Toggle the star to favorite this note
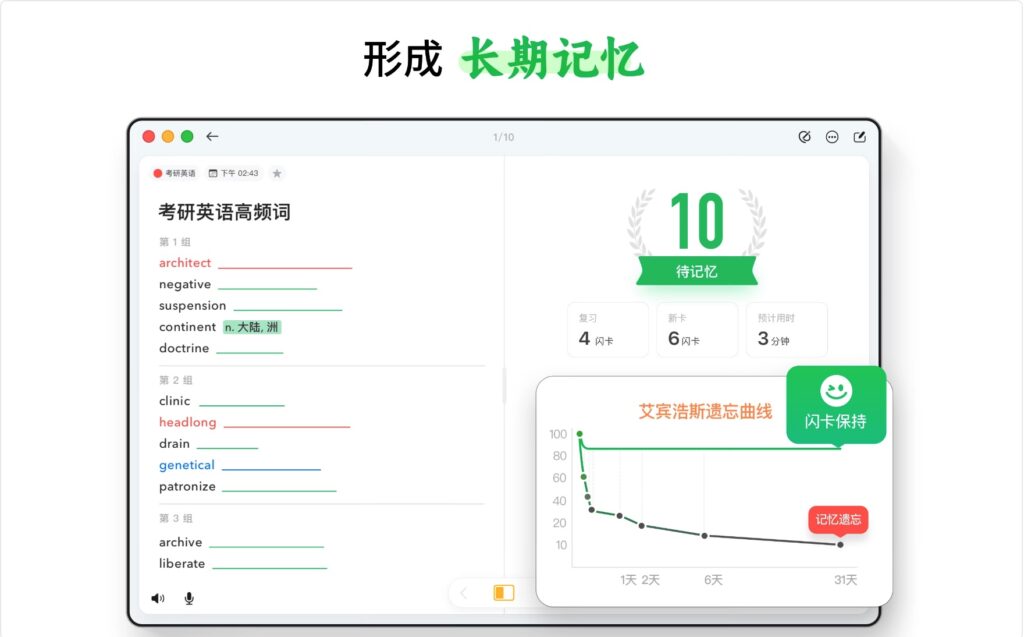 (x=277, y=172)
